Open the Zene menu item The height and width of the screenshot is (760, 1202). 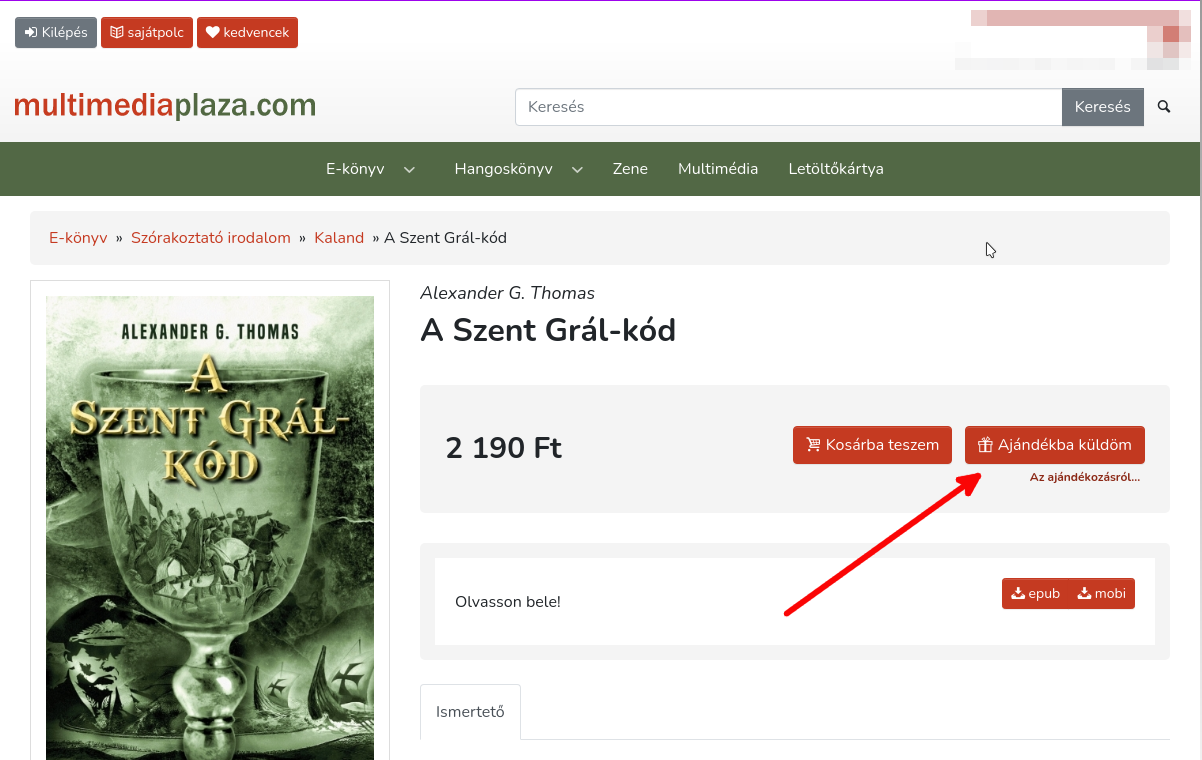coord(630,169)
